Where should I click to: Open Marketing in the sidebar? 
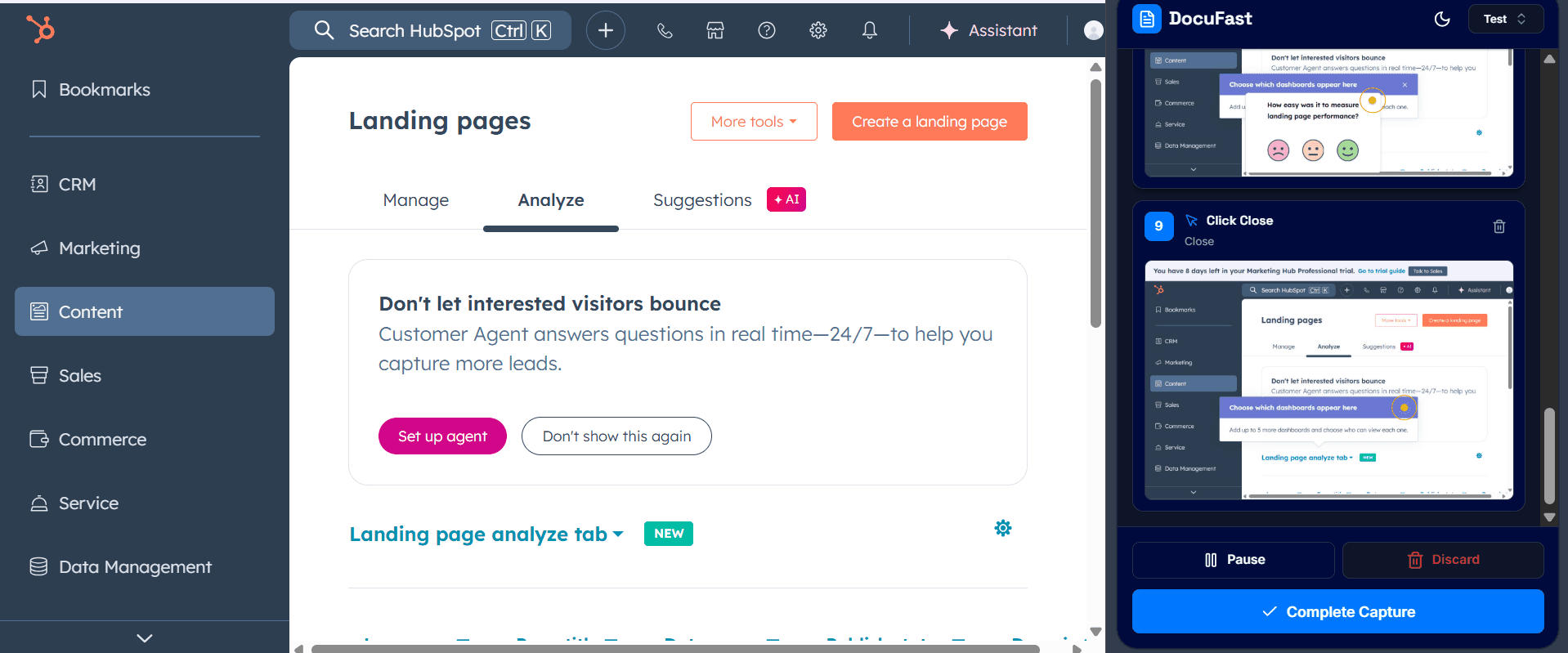tap(145, 248)
